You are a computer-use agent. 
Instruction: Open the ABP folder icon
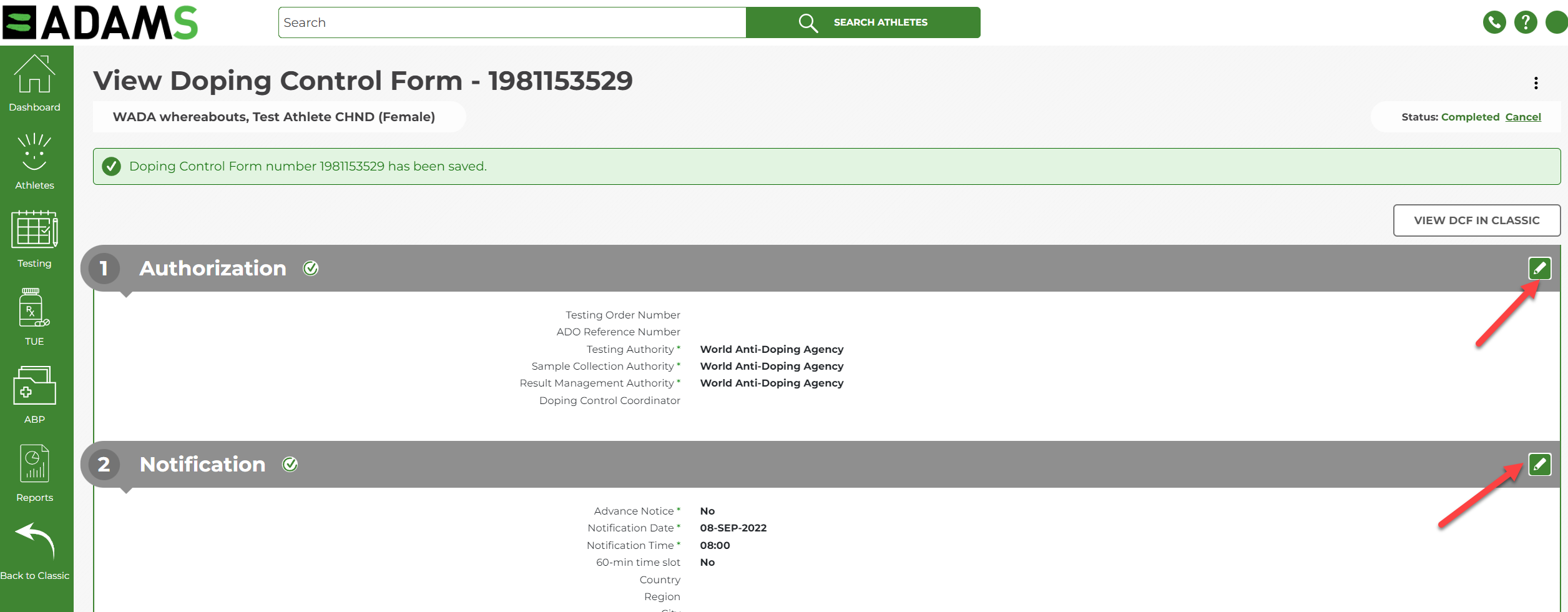pyautogui.click(x=34, y=385)
